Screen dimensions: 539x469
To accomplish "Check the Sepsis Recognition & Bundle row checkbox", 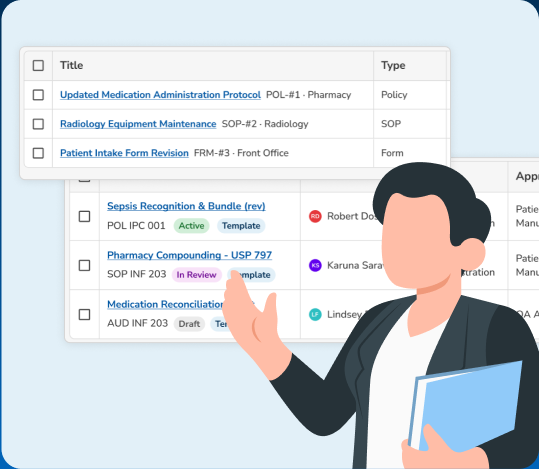I will click(x=84, y=217).
